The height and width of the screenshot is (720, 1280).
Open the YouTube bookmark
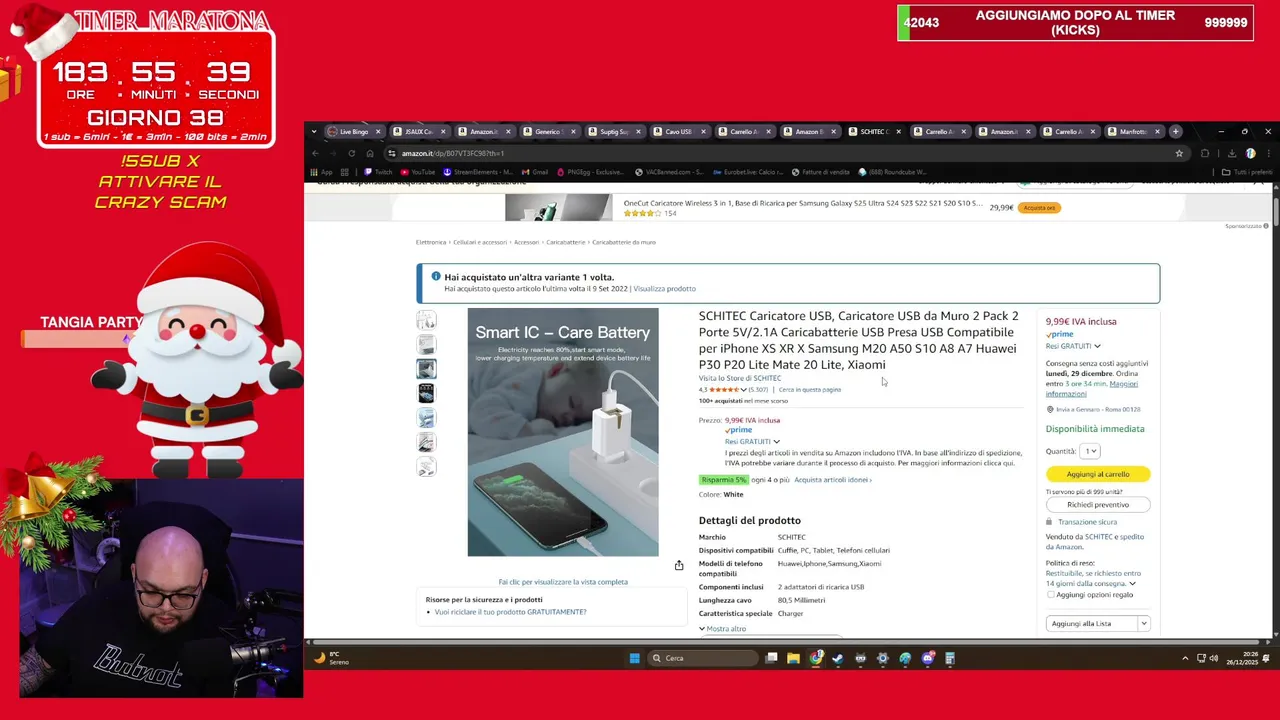[418, 172]
